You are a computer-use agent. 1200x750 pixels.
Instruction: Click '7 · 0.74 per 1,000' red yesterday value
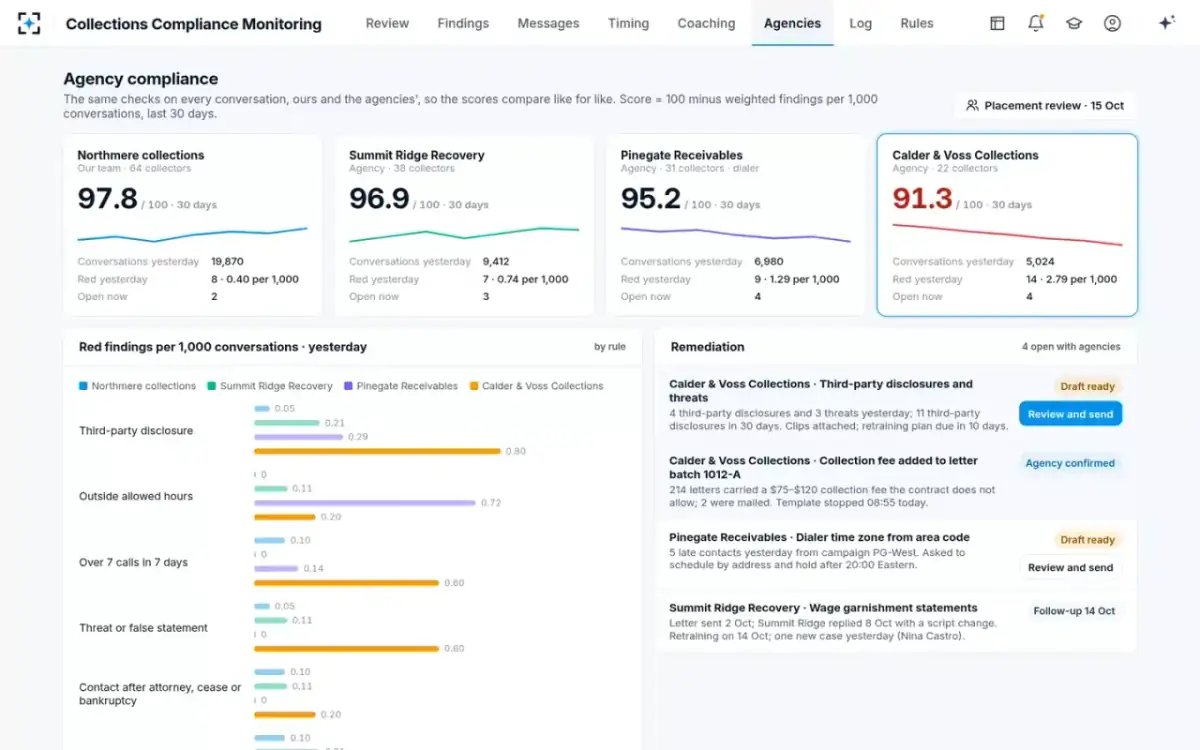pos(526,279)
